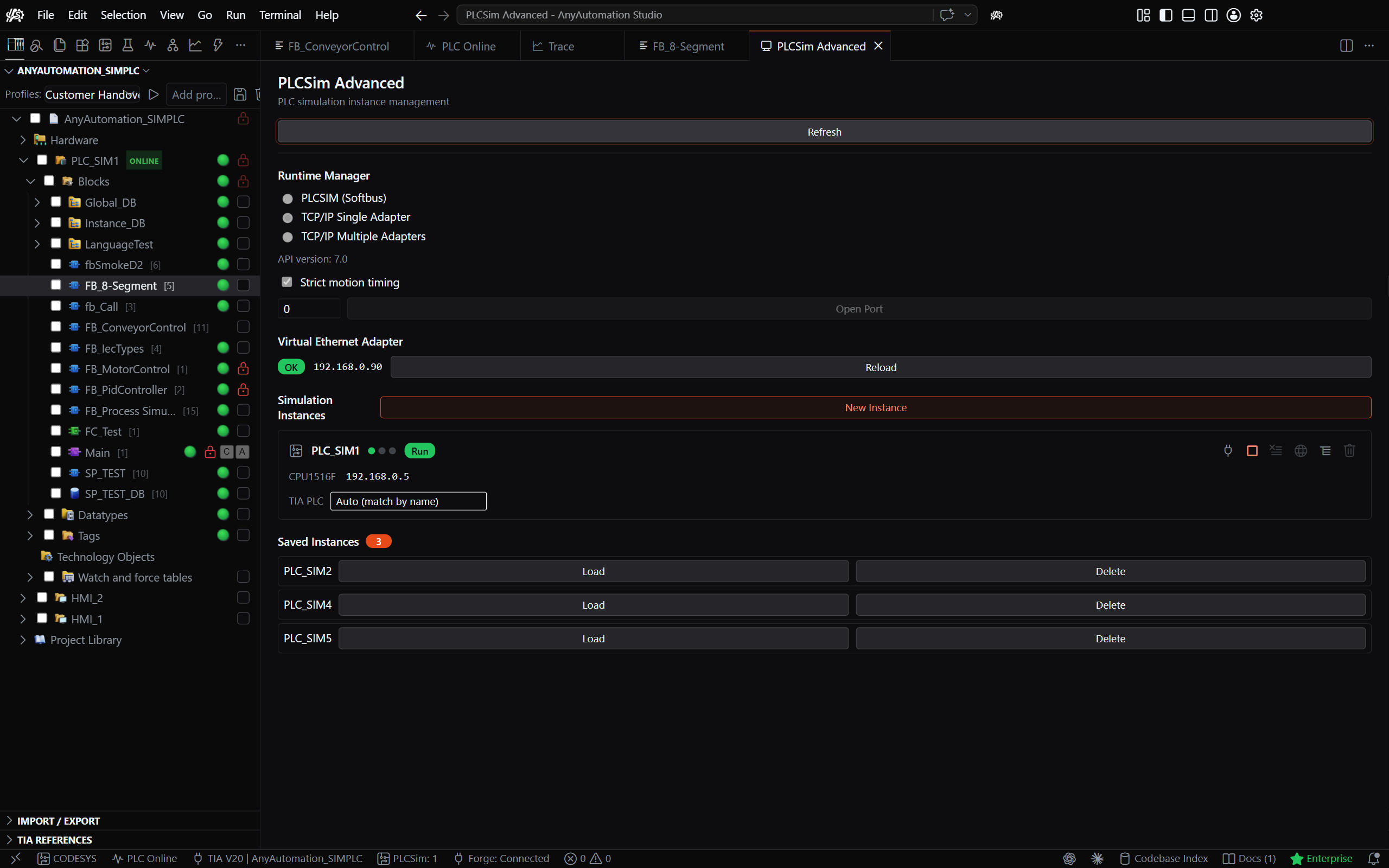Delete PLC_SIM1 instance with trash icon
Image resolution: width=1389 pixels, height=868 pixels.
point(1349,451)
